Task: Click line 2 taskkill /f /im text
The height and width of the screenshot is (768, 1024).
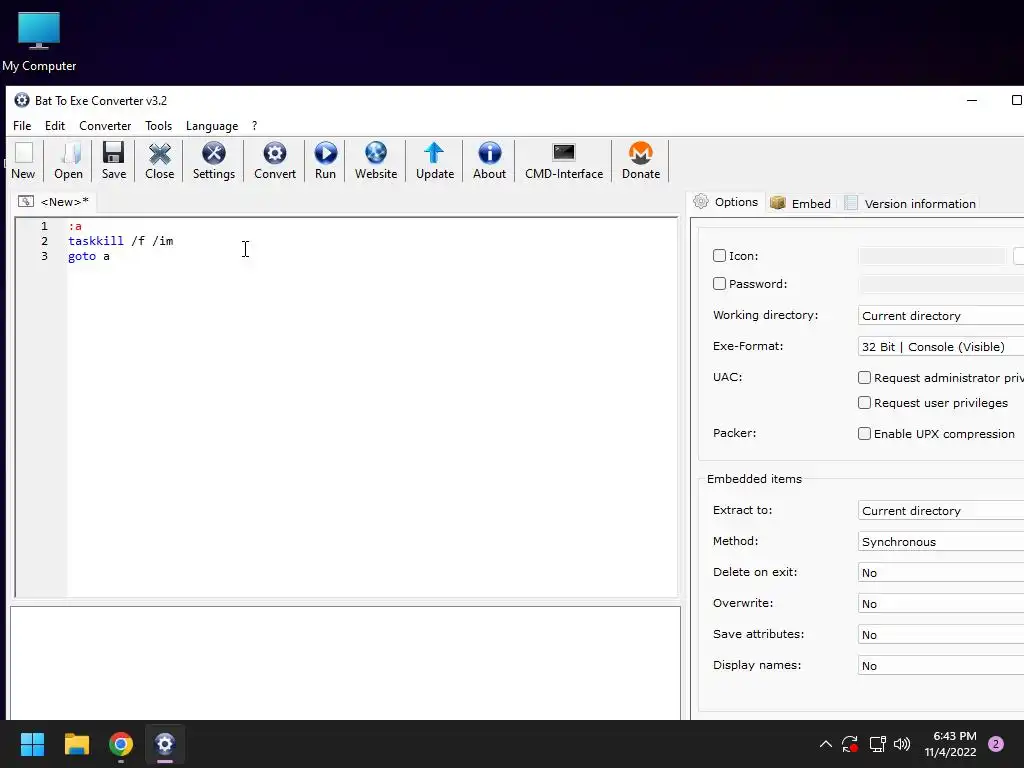Action: coord(121,241)
